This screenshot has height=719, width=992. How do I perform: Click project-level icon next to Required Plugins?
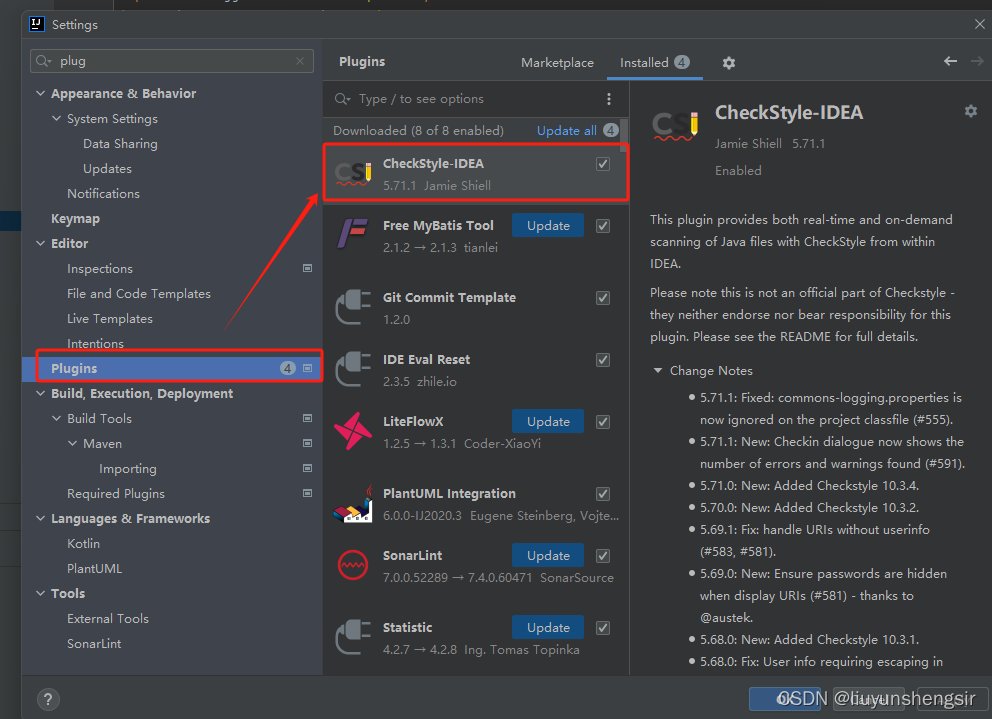(x=307, y=493)
